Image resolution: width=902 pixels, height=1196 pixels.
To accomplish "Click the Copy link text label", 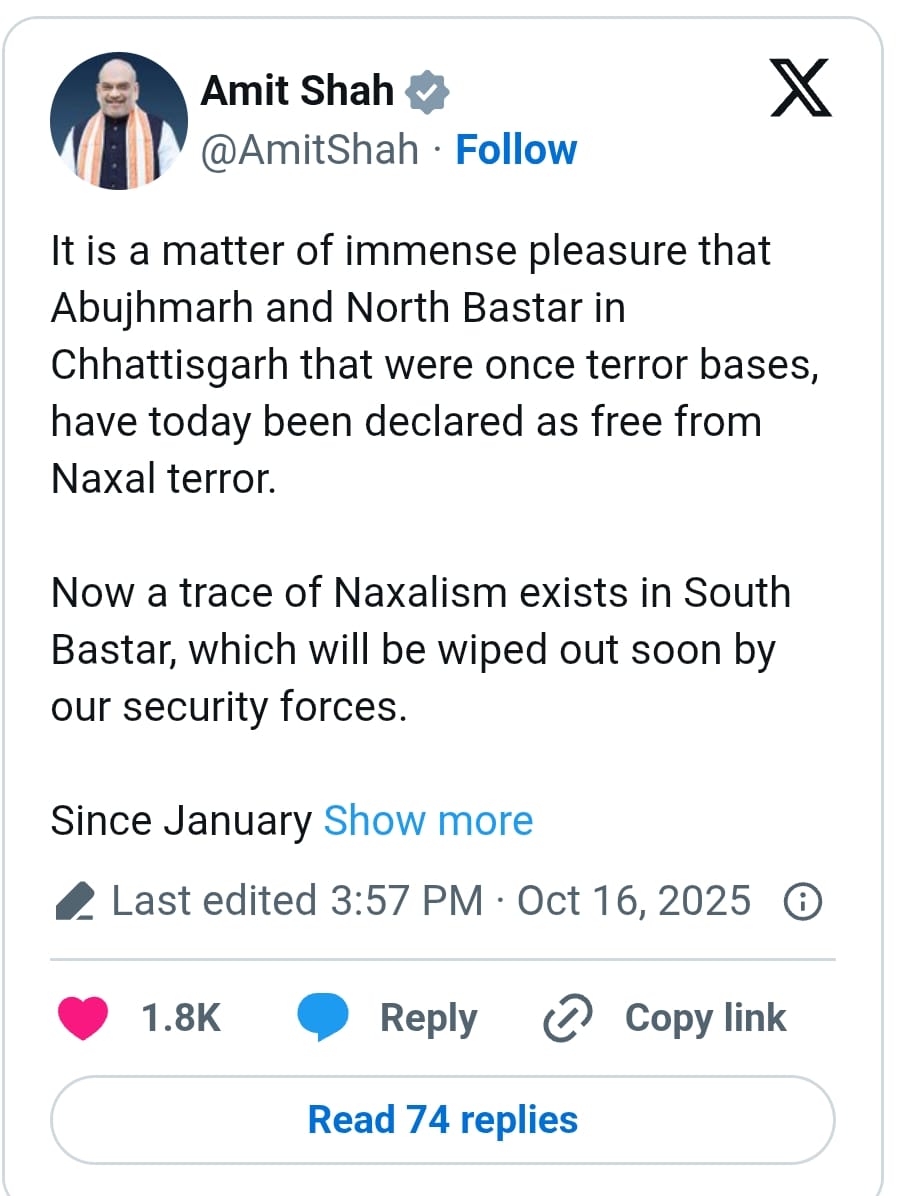I will (x=705, y=1018).
